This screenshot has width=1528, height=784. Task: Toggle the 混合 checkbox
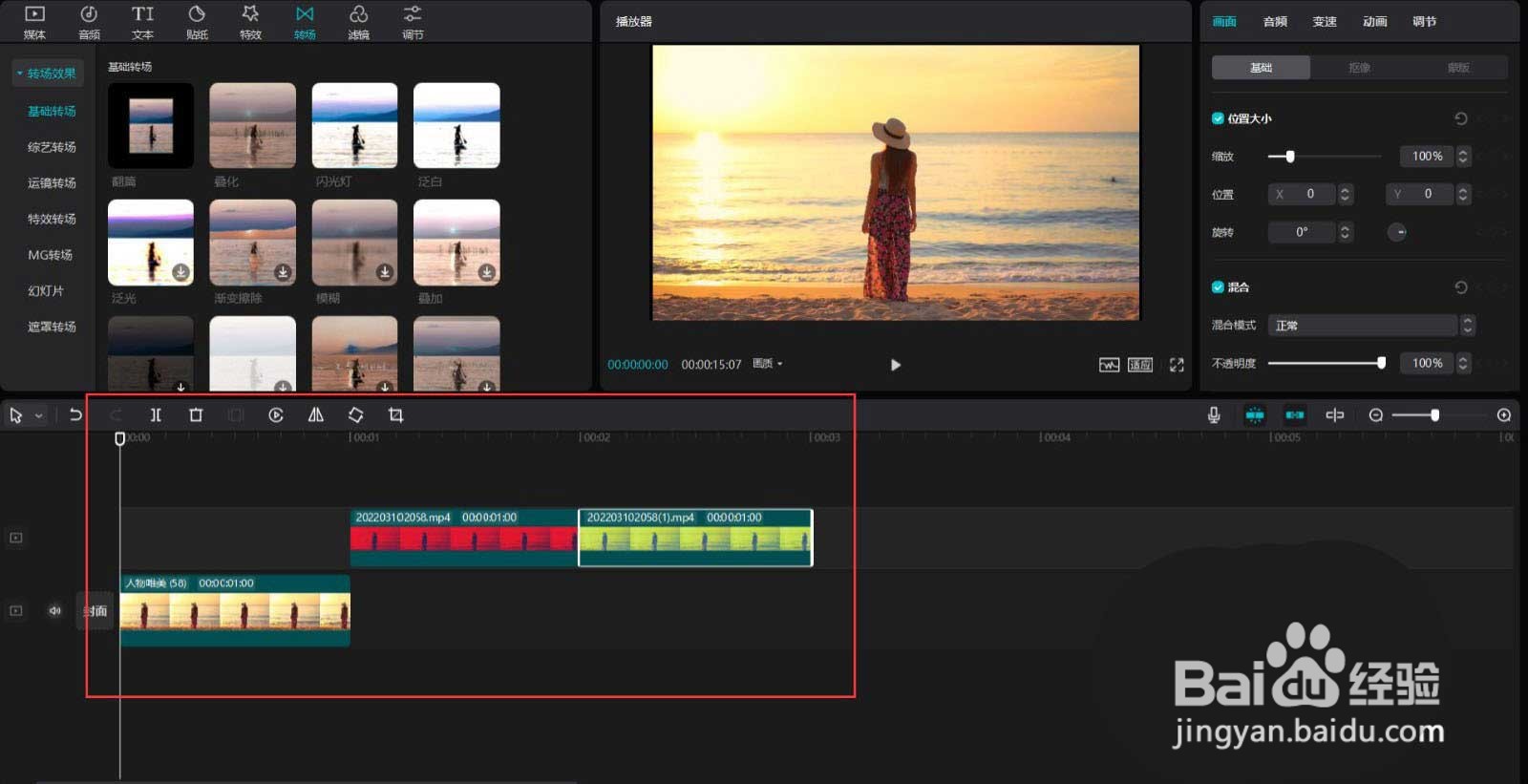point(1218,286)
